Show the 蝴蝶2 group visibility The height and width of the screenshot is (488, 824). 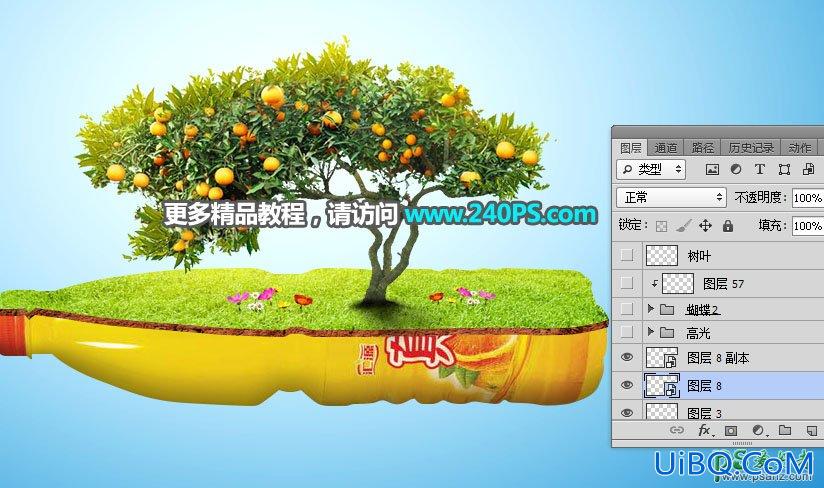(x=626, y=309)
